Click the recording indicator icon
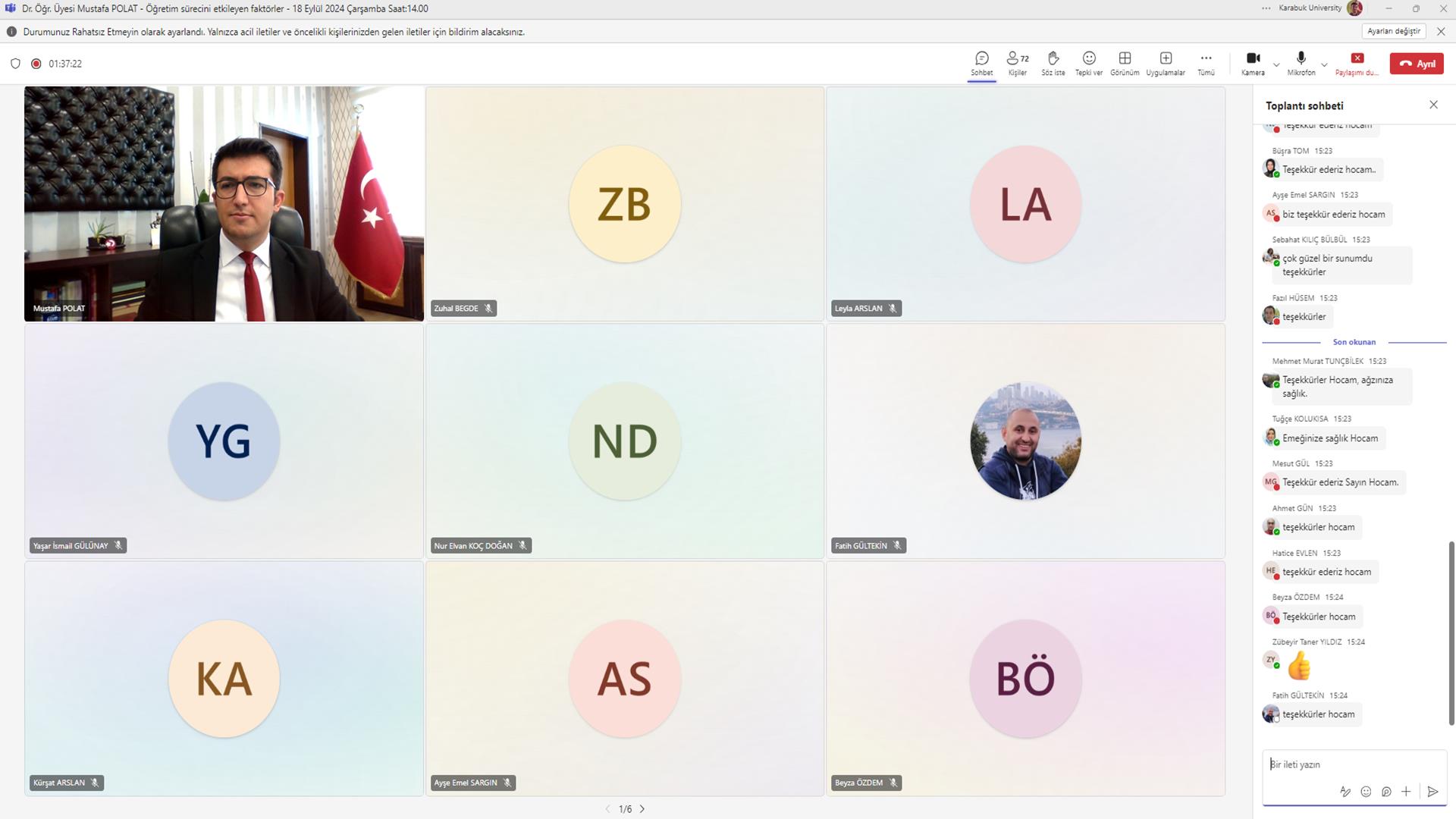This screenshot has height=819, width=1456. [36, 64]
